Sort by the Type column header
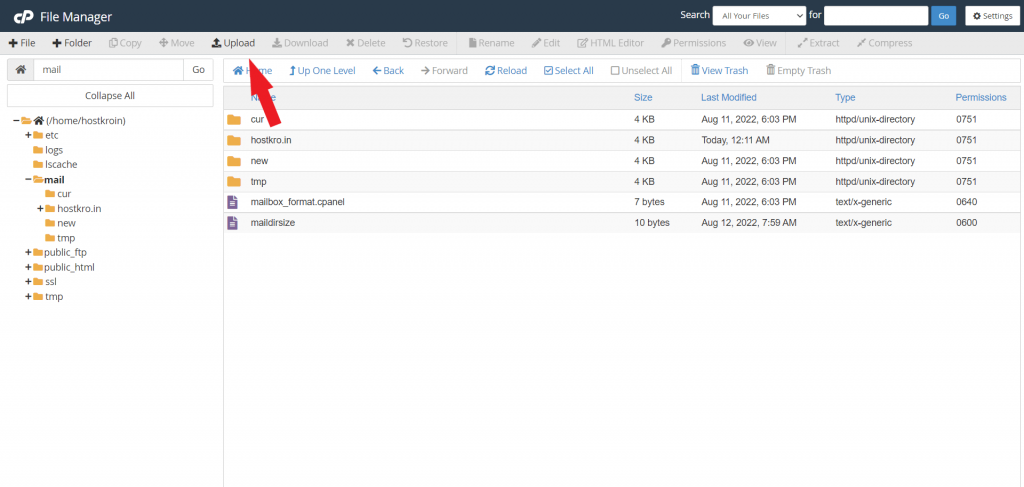The image size is (1024, 487). tap(845, 97)
